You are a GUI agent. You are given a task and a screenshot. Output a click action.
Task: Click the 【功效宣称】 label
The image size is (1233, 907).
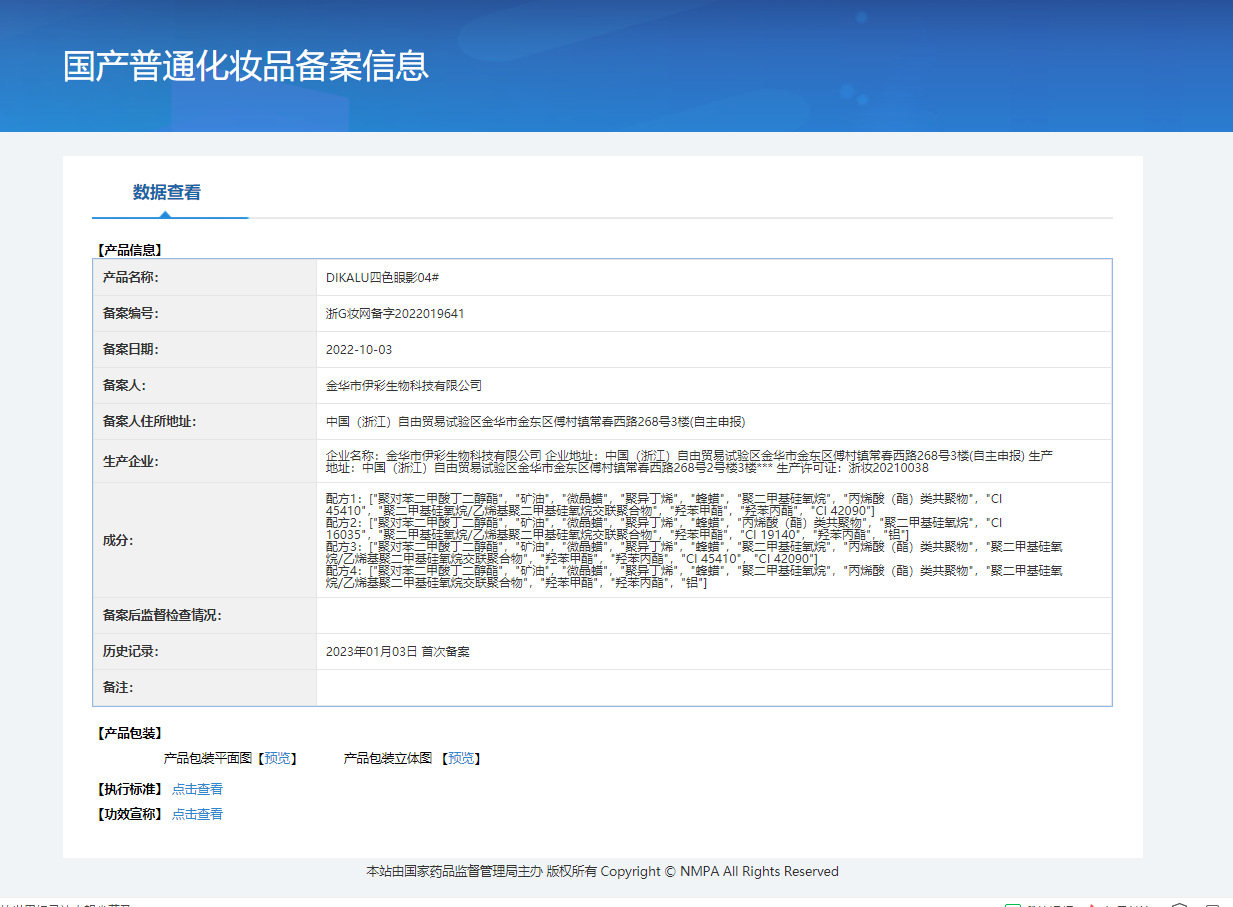point(129,814)
